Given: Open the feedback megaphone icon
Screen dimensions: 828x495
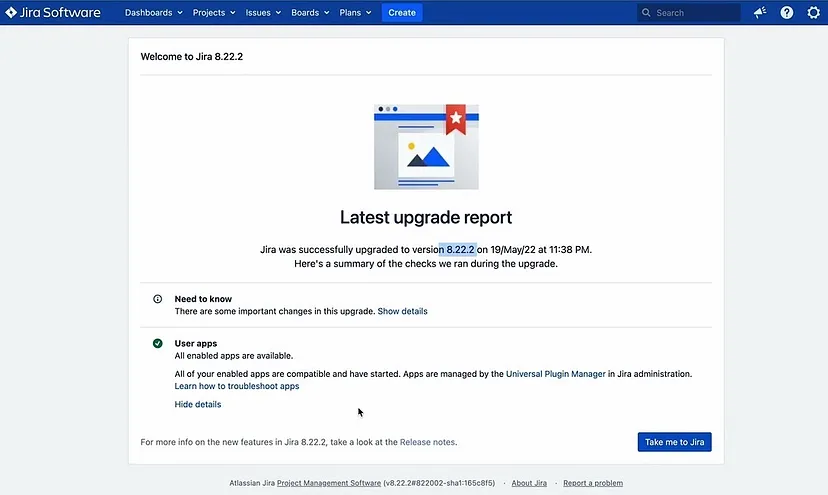Looking at the screenshot, I should coord(760,12).
